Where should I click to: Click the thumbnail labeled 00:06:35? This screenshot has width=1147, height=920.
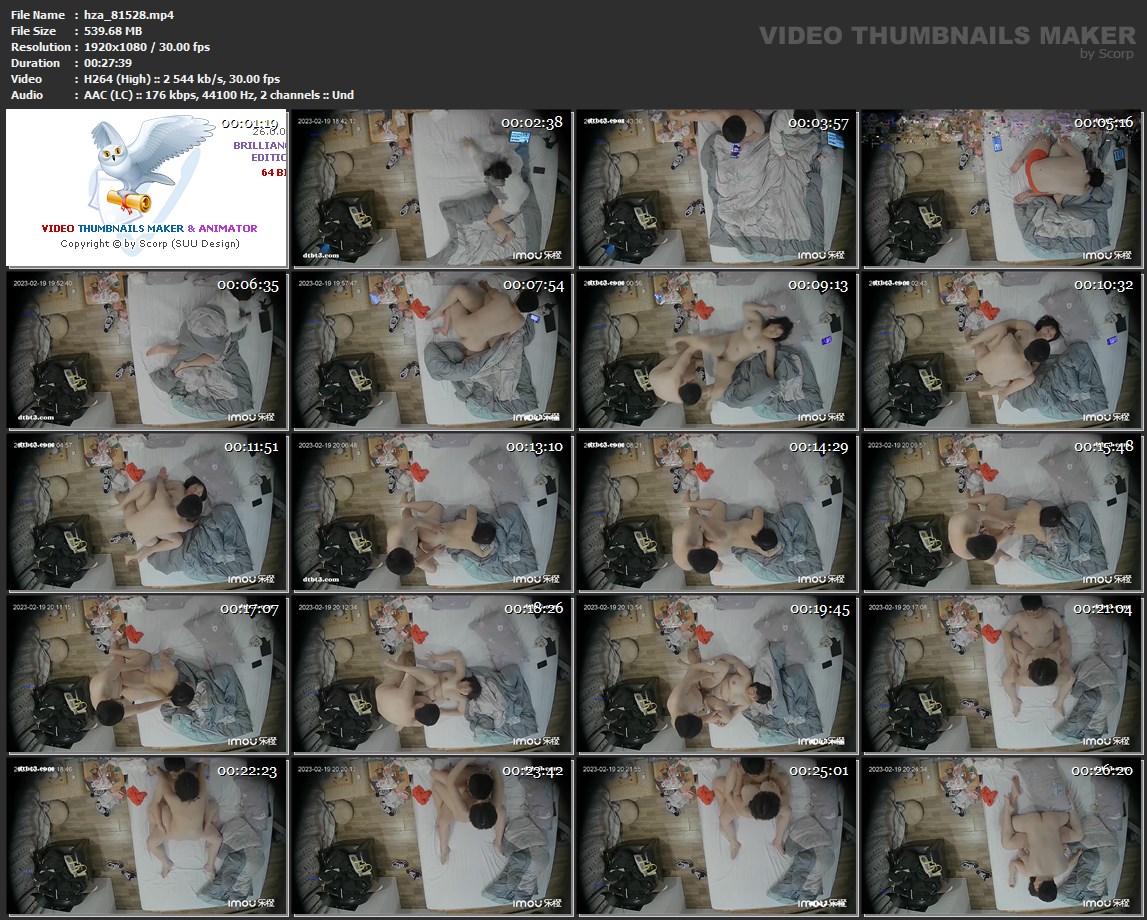click(x=146, y=349)
